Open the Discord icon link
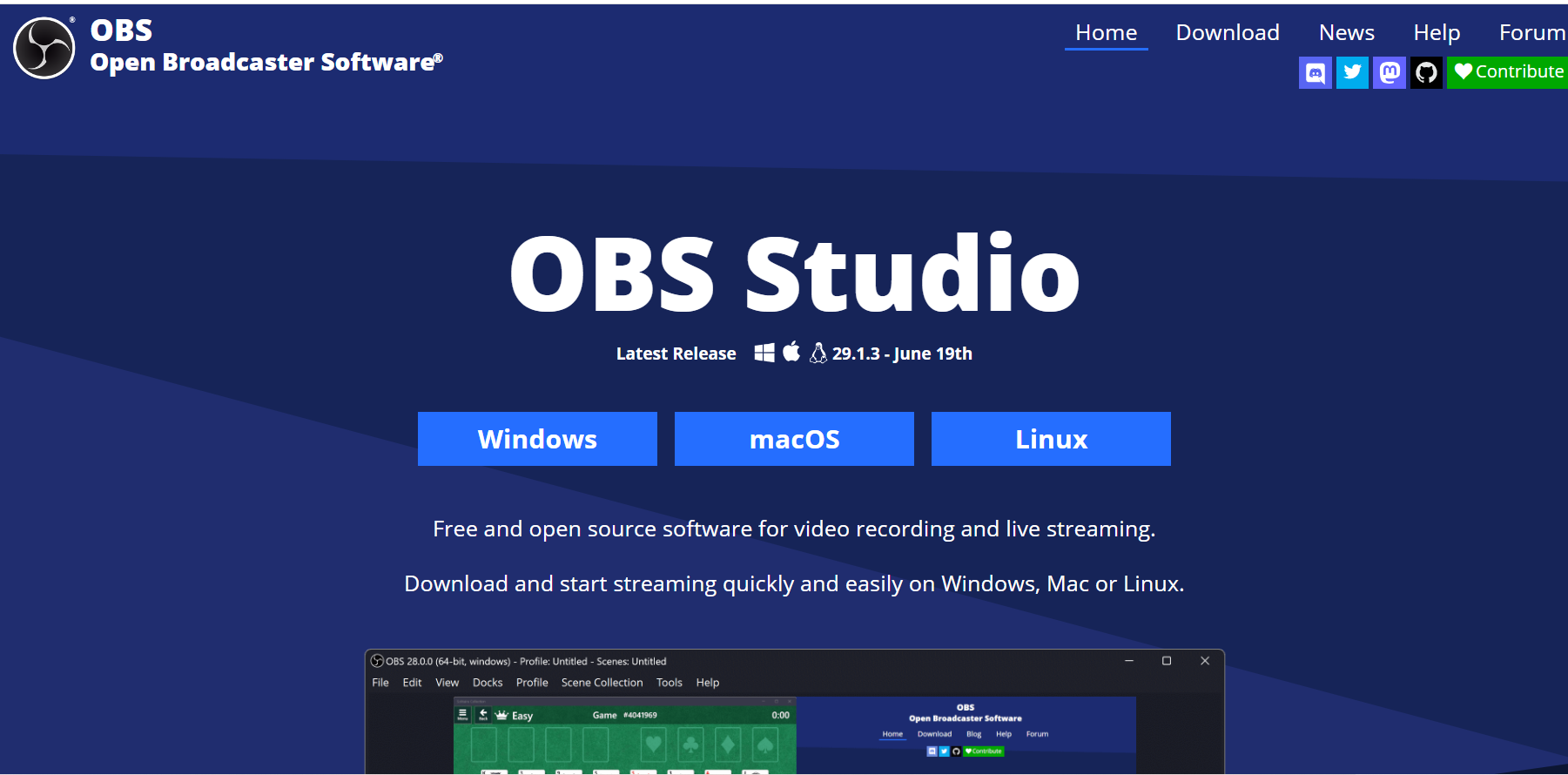The width and height of the screenshot is (1568, 775). (x=1316, y=72)
